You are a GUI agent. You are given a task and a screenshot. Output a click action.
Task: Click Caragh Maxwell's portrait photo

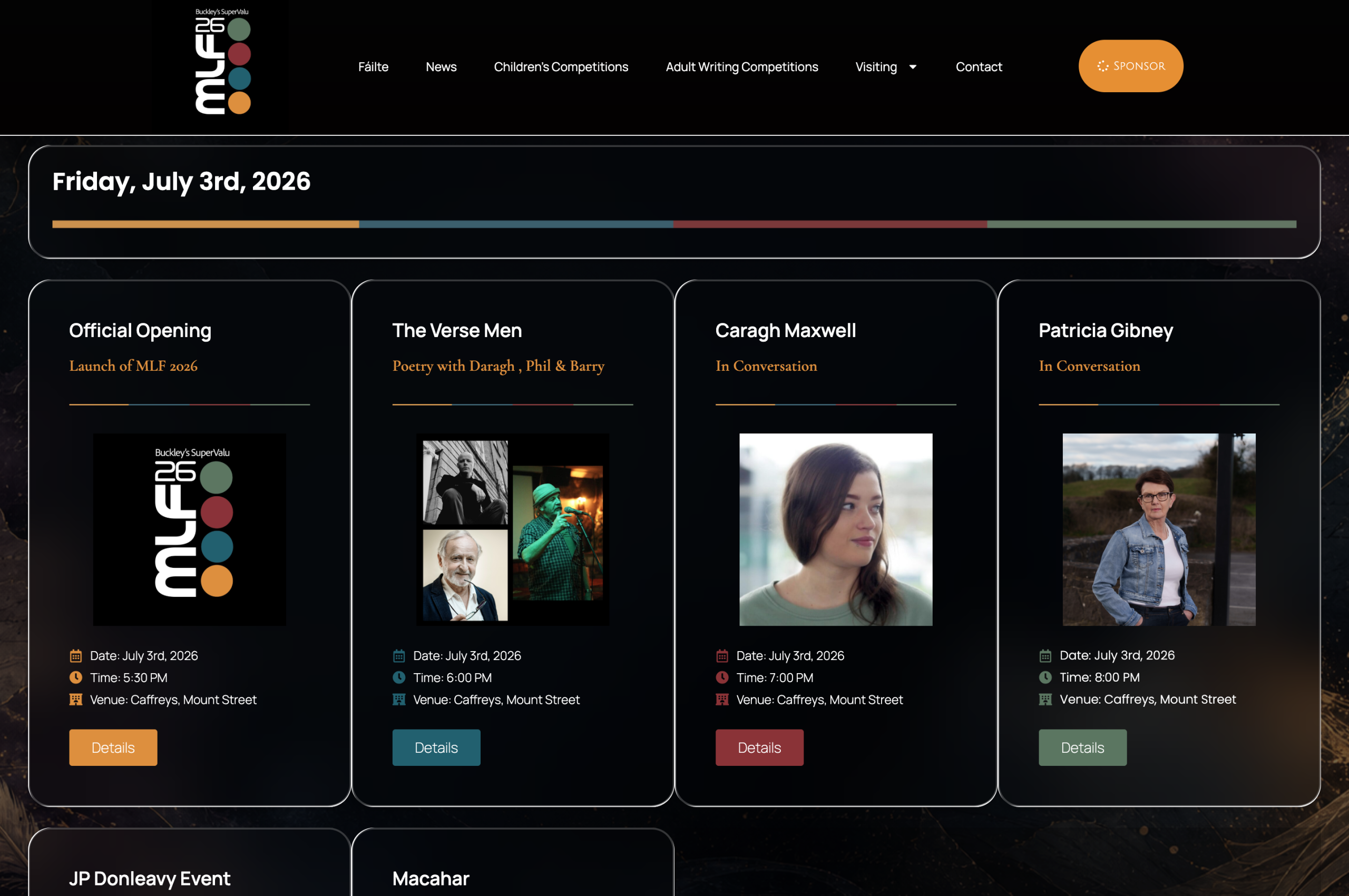coord(836,529)
